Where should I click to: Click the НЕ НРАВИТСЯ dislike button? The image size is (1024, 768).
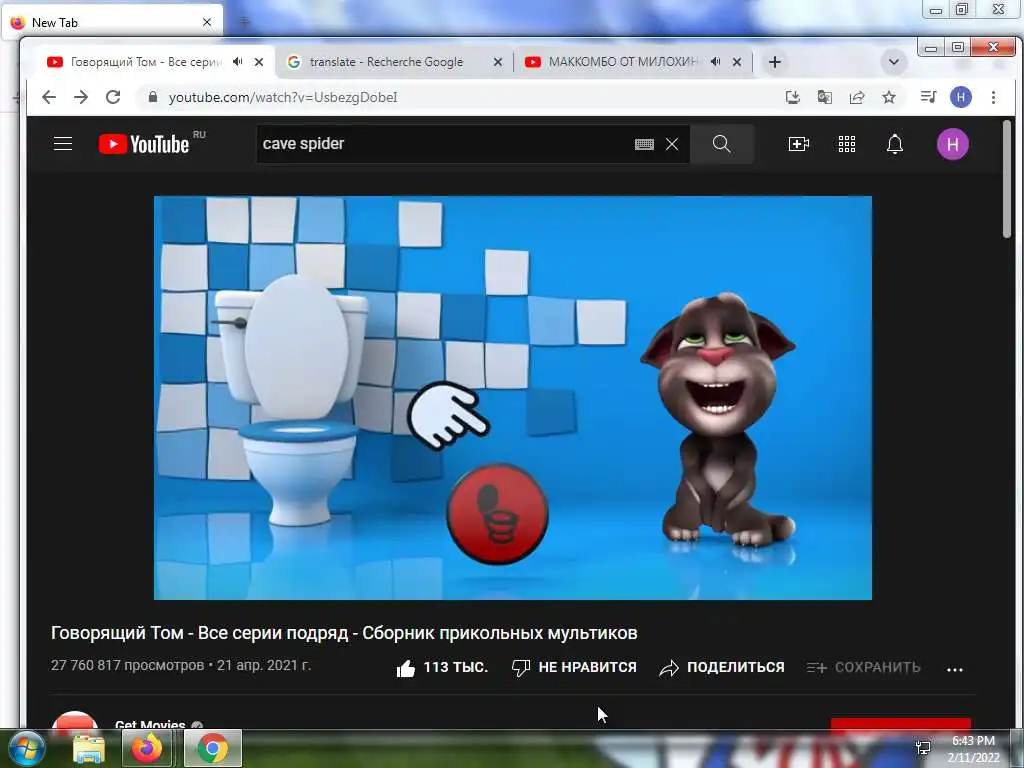574,667
